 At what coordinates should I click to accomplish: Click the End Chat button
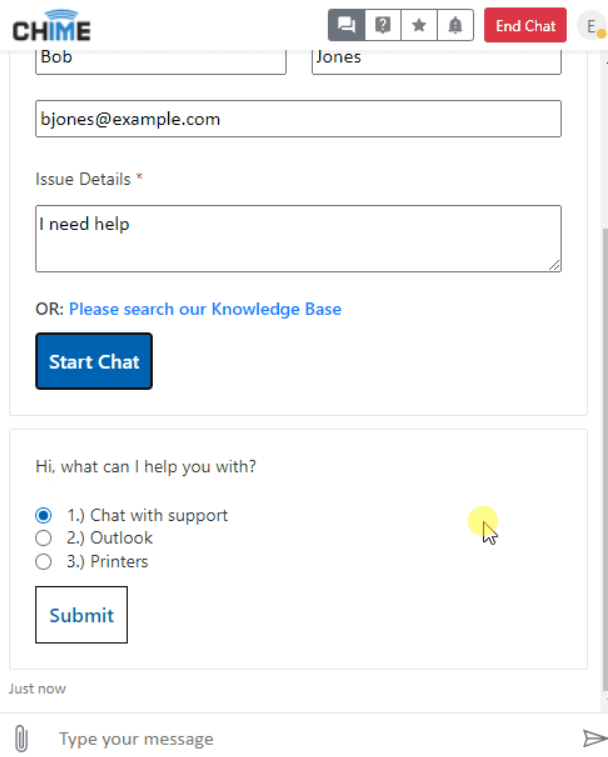(x=525, y=25)
